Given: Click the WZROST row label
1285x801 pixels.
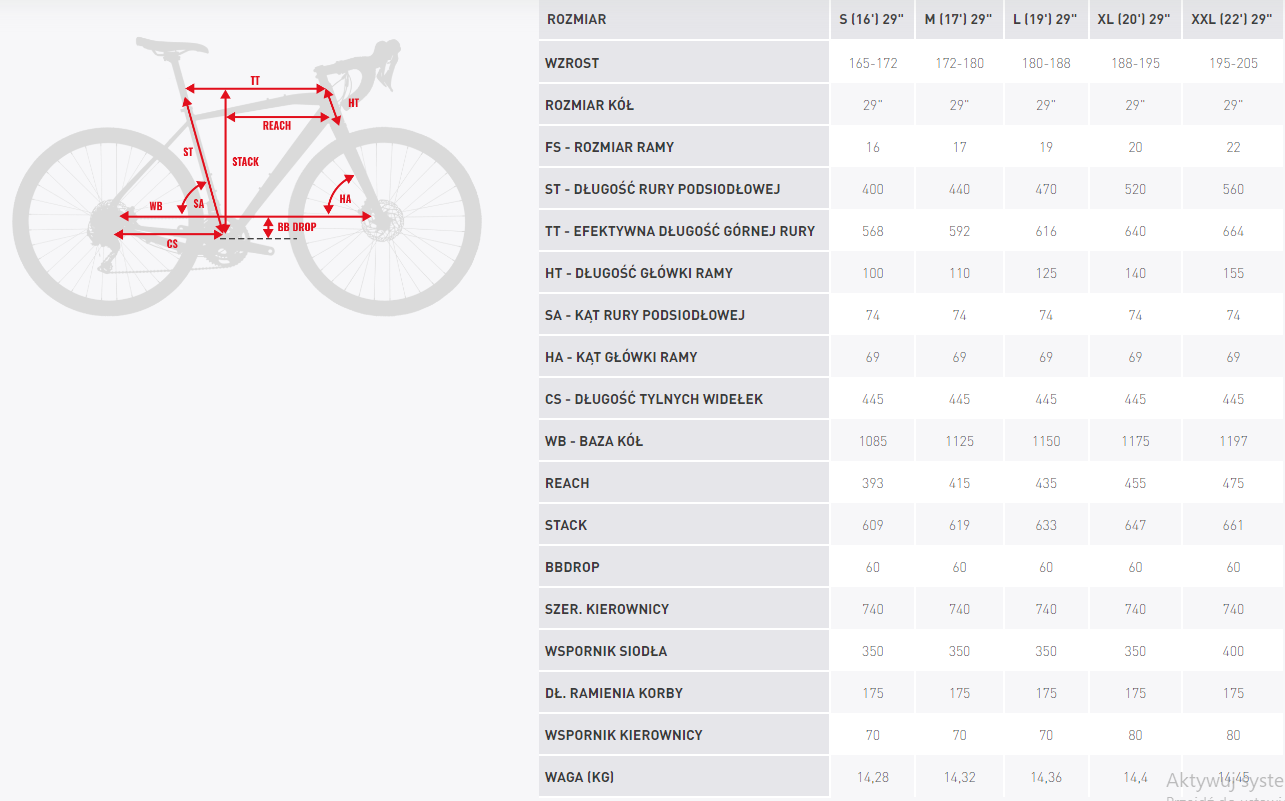Looking at the screenshot, I should click(x=572, y=63).
